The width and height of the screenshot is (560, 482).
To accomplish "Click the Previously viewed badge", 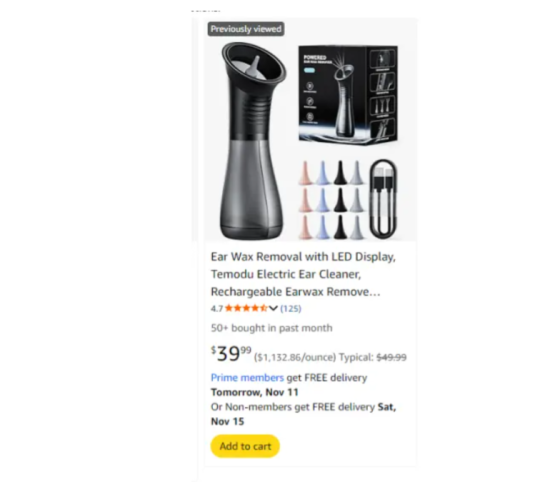I will [x=246, y=29].
